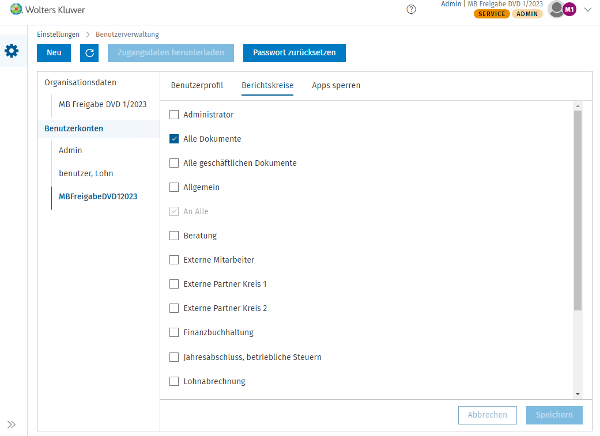The width and height of the screenshot is (600, 436).
Task: Click Zugangsdaten herunterladen button
Action: (171, 53)
